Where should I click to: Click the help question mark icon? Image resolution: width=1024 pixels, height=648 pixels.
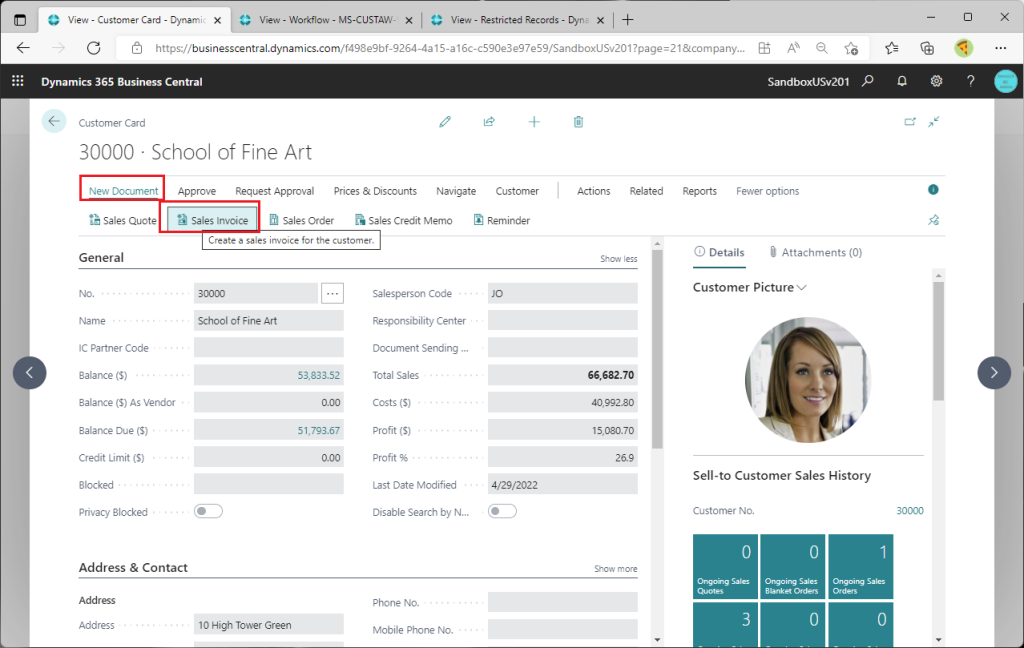pyautogui.click(x=970, y=81)
